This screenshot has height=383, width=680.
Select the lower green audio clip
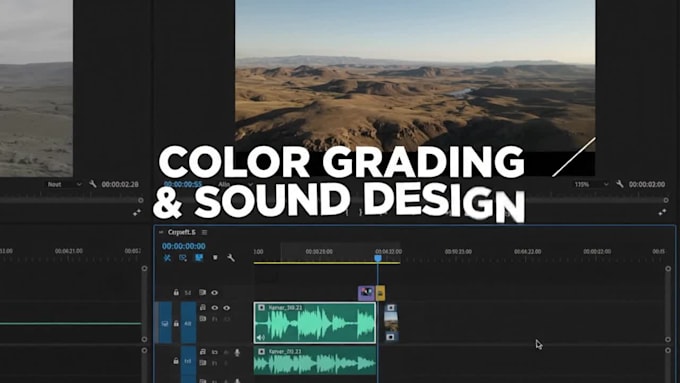(x=315, y=361)
